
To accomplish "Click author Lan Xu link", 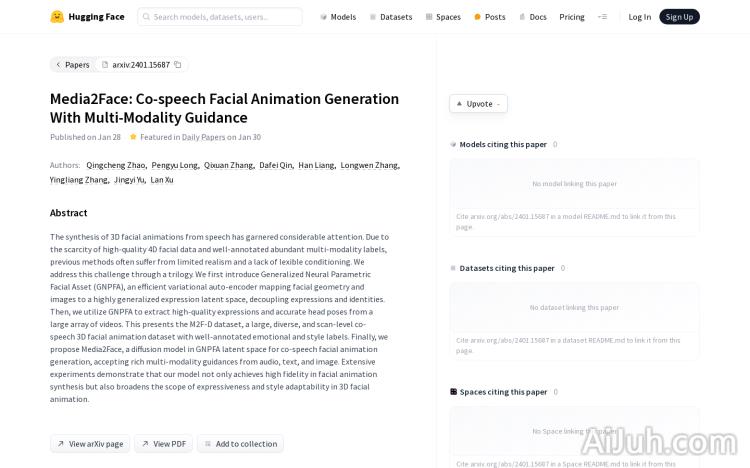I will click(162, 180).
